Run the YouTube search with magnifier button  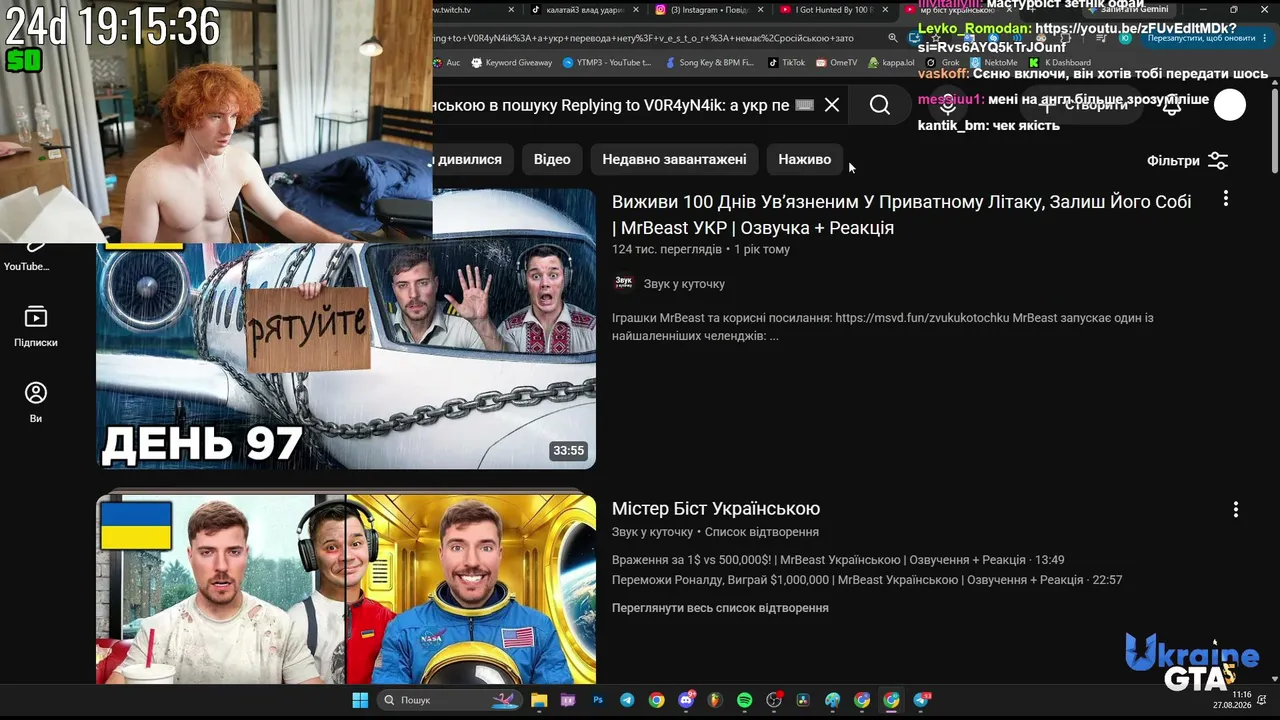879,105
